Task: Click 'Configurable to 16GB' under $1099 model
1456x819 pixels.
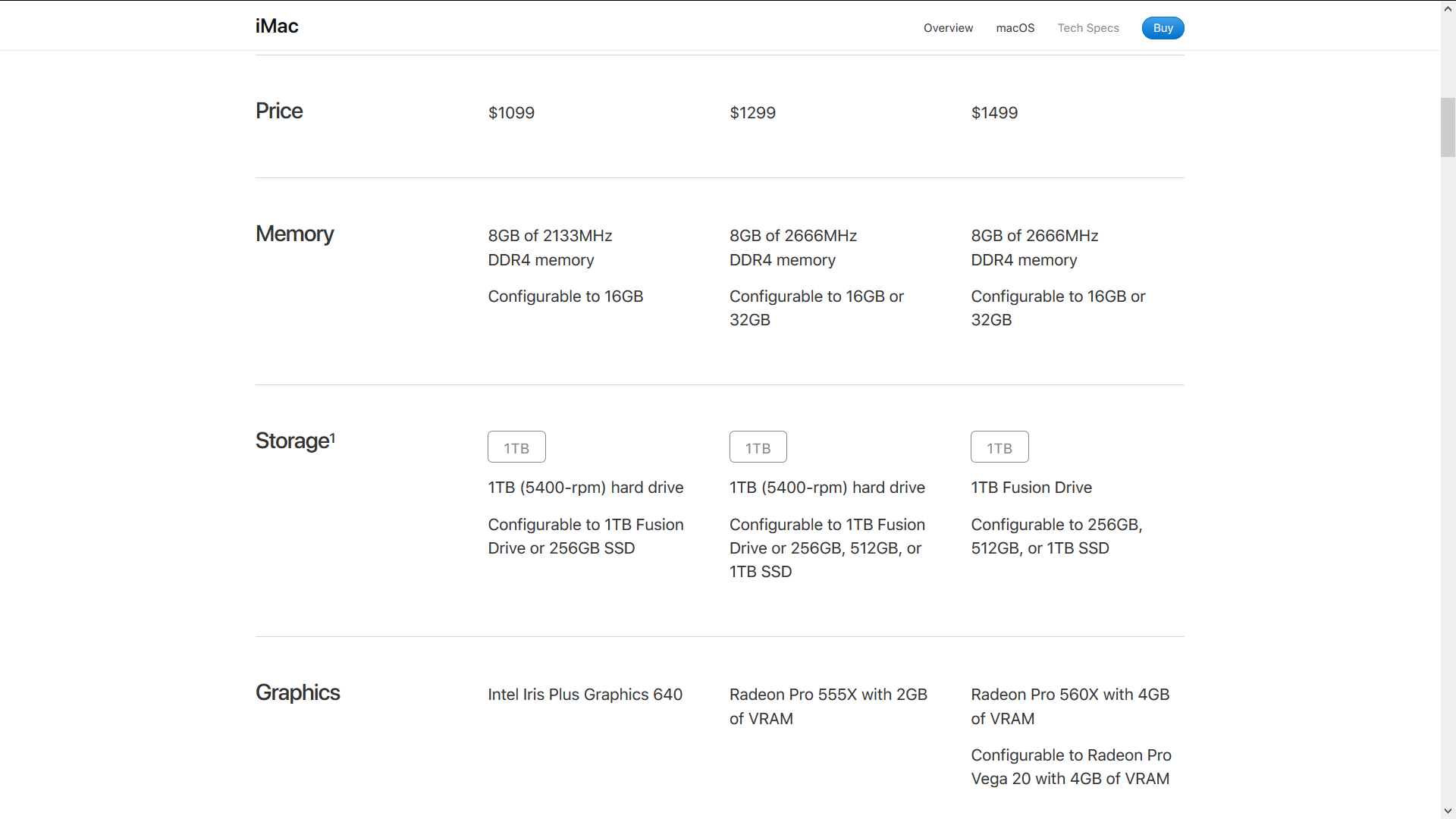Action: tap(566, 297)
